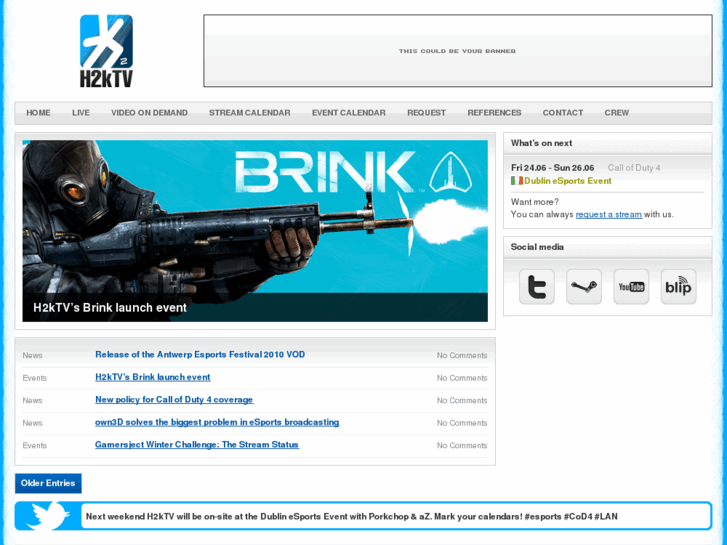
Task: Click the Twitter bird icon in tweet bar
Action: tap(48, 515)
